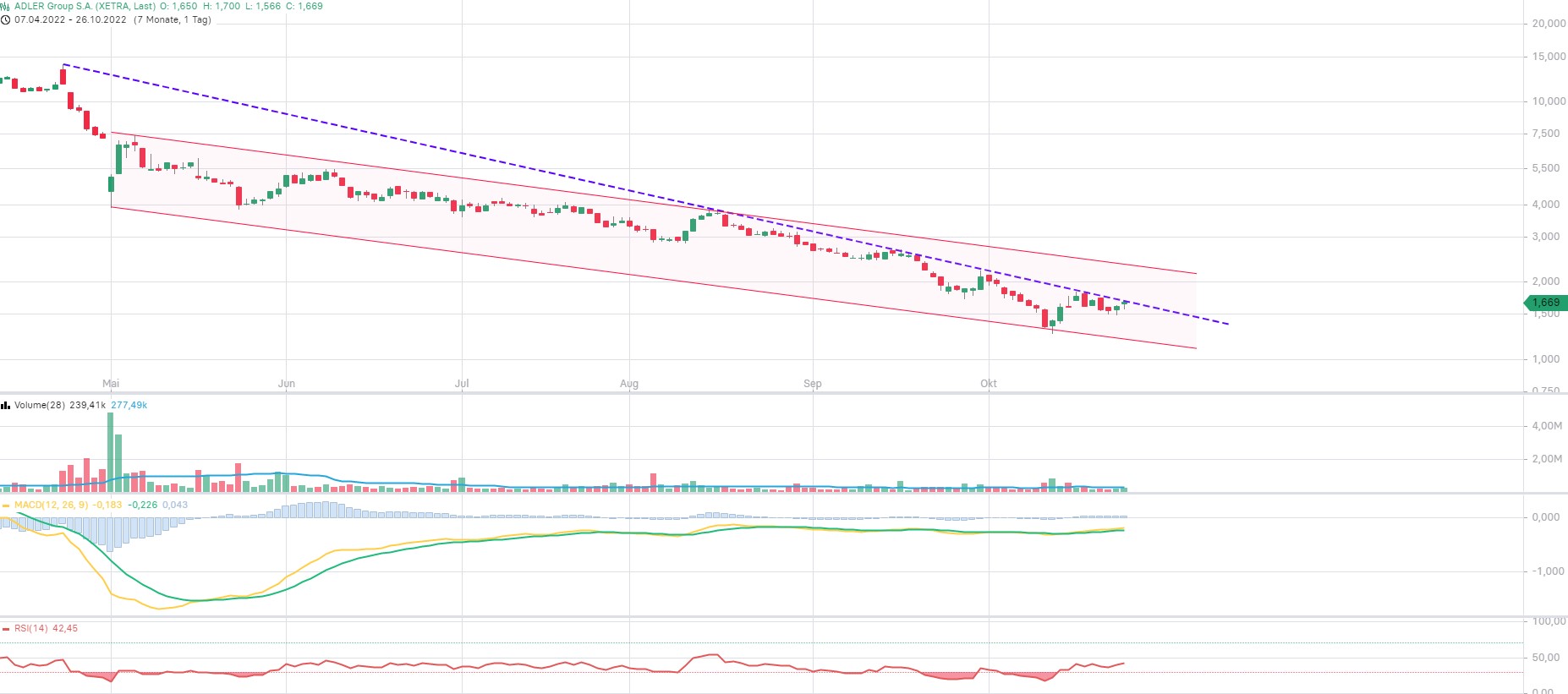Viewport: 1568px width, 694px height.
Task: Select the MACD(12, 26, 9) indicator label
Action: pyautogui.click(x=51, y=505)
